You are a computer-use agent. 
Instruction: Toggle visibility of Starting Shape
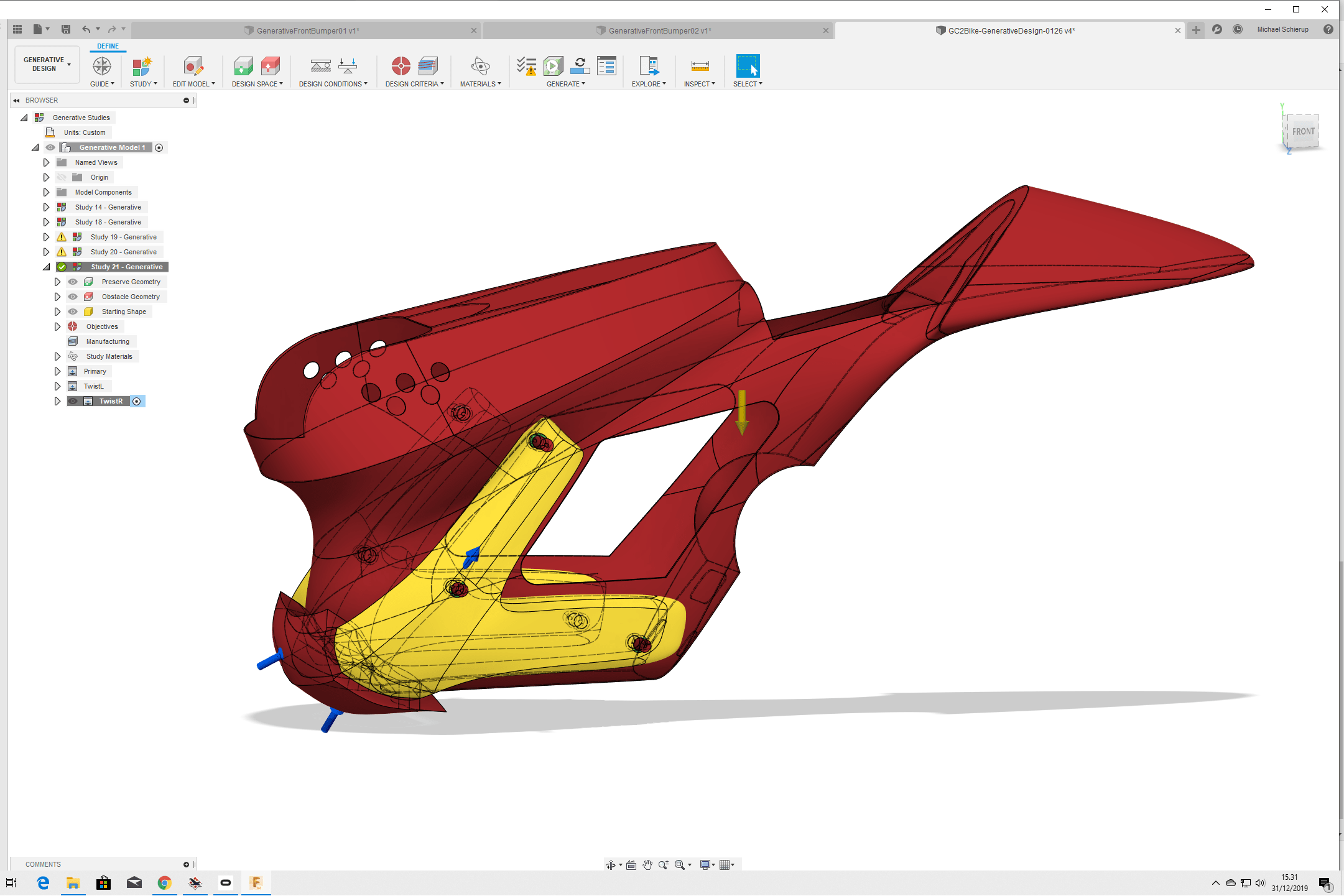coord(73,312)
